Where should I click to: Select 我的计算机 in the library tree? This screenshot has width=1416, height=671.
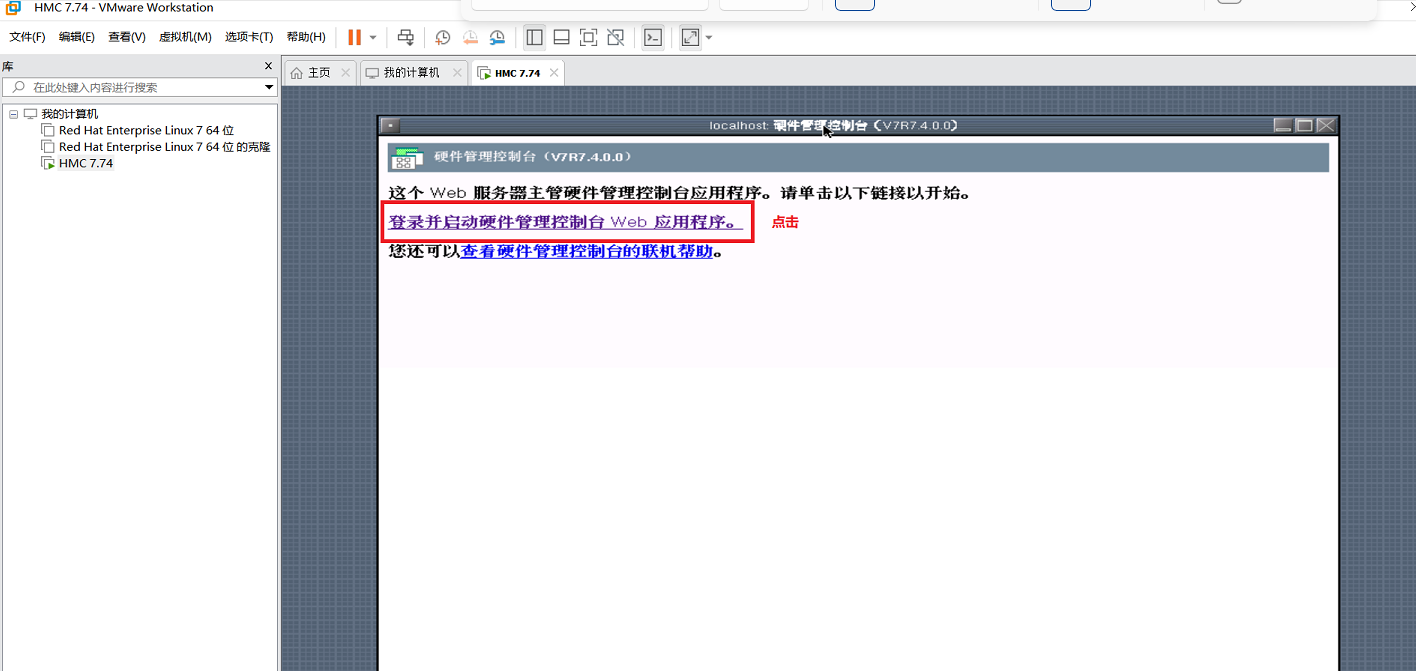[70, 114]
